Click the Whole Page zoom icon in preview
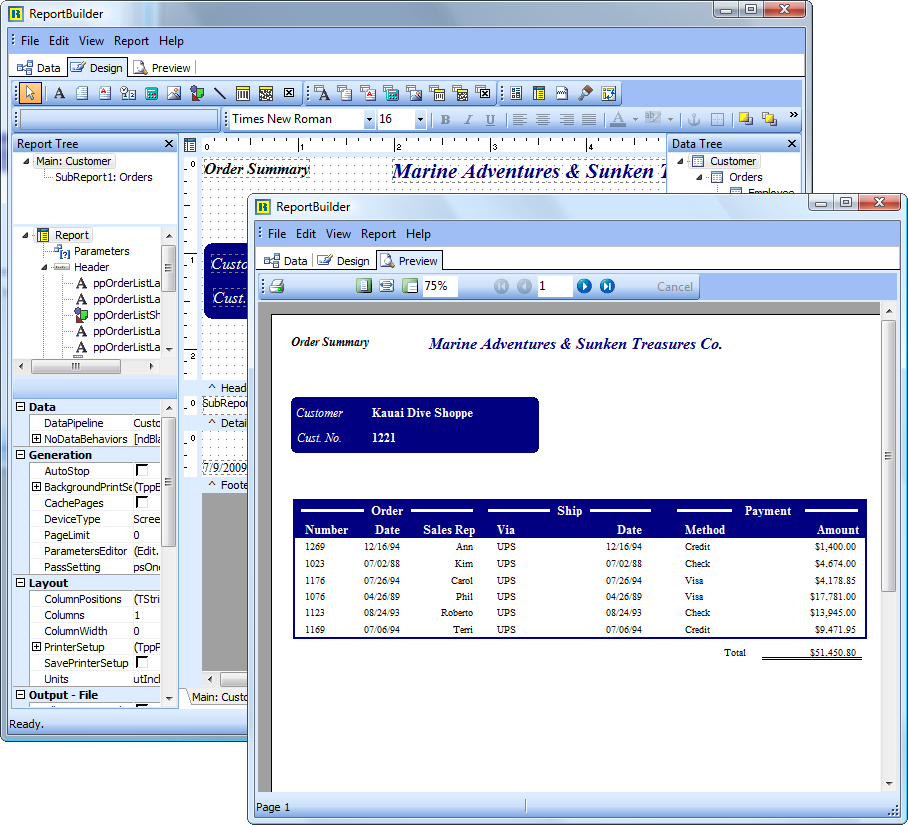908x825 pixels. (364, 286)
